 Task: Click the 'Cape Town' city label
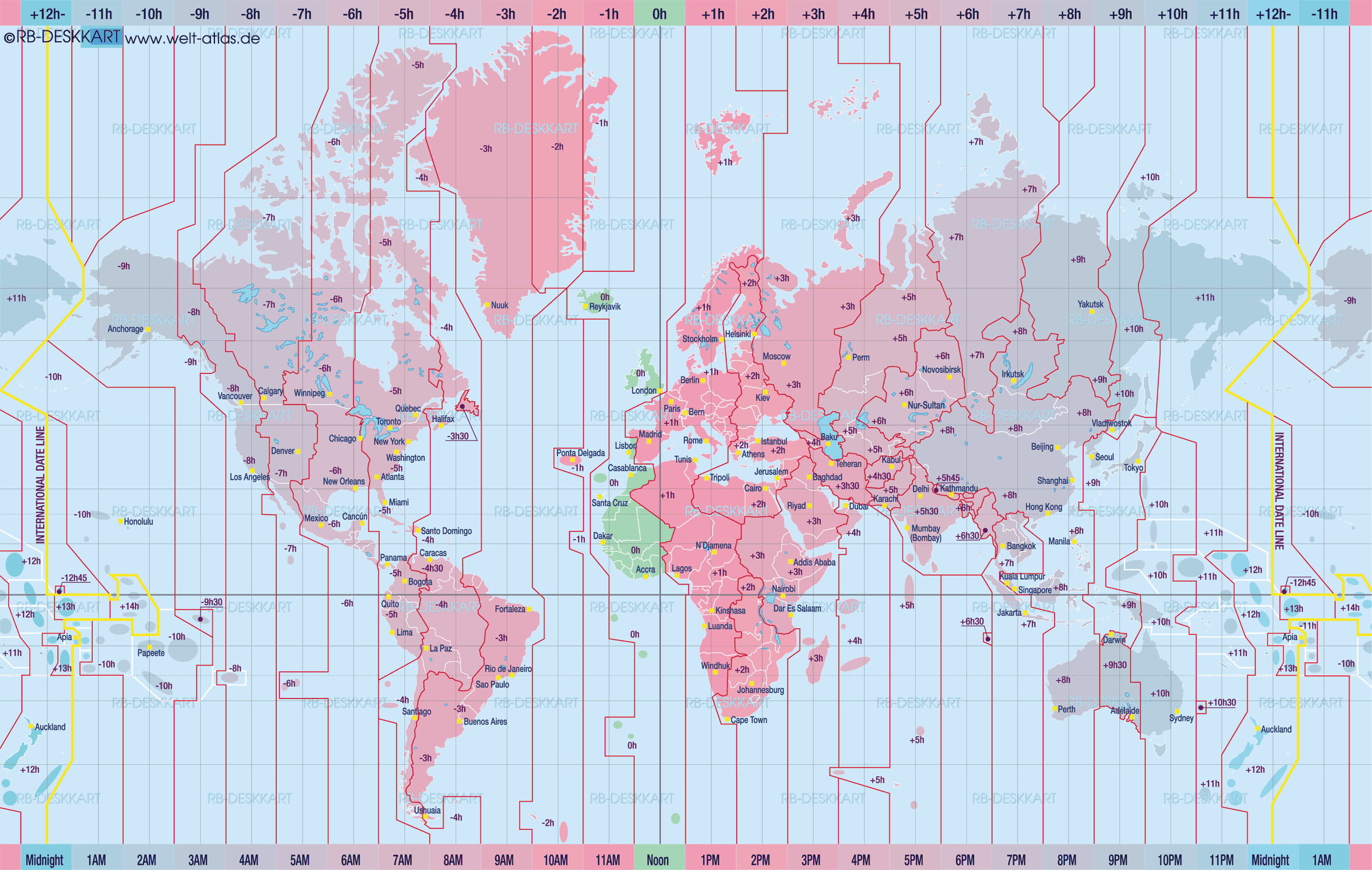pos(749,720)
